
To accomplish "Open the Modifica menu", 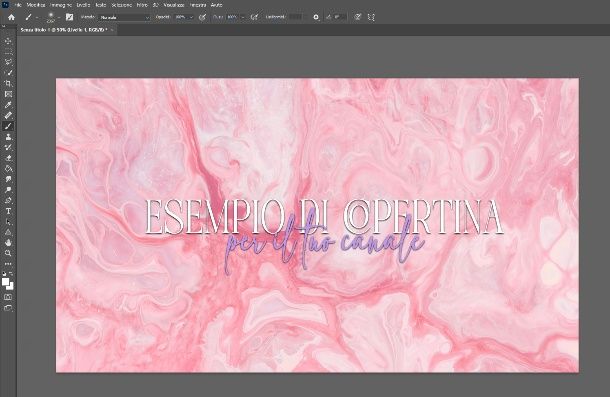I will [x=36, y=5].
